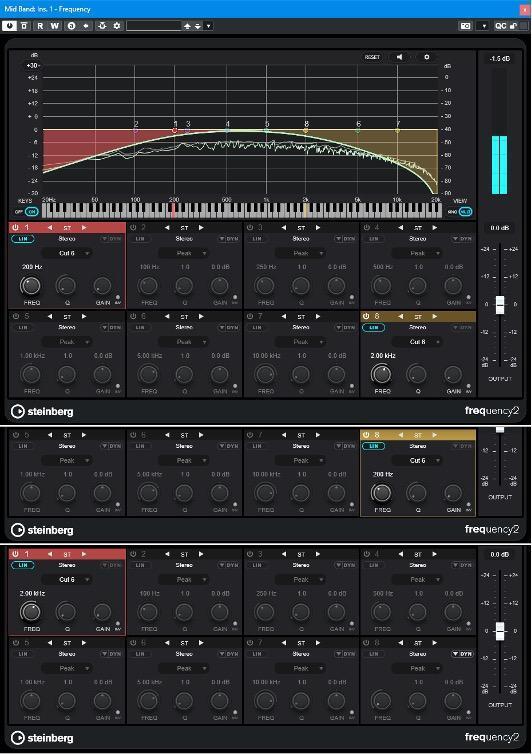Open DYN dropdown of 200 Hz band 1
Image resolution: width=532 pixels, height=754 pixels.
(x=111, y=239)
